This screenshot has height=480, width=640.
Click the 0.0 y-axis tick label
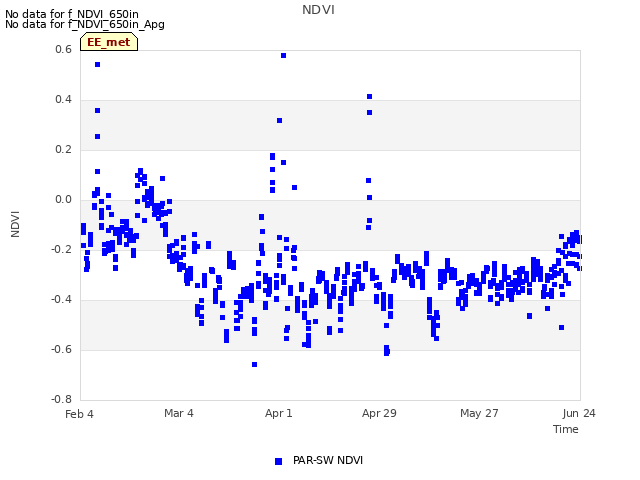click(x=63, y=200)
